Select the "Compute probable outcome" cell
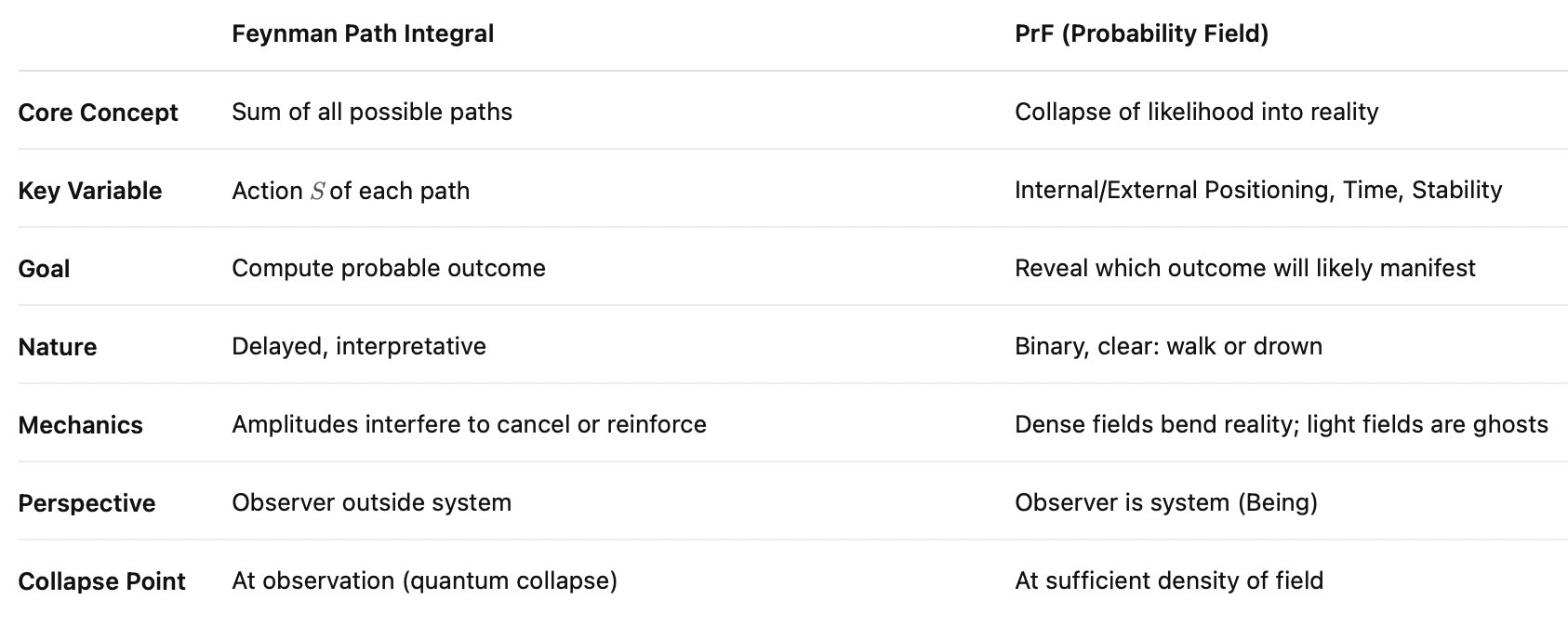The width and height of the screenshot is (1568, 627). [x=389, y=269]
